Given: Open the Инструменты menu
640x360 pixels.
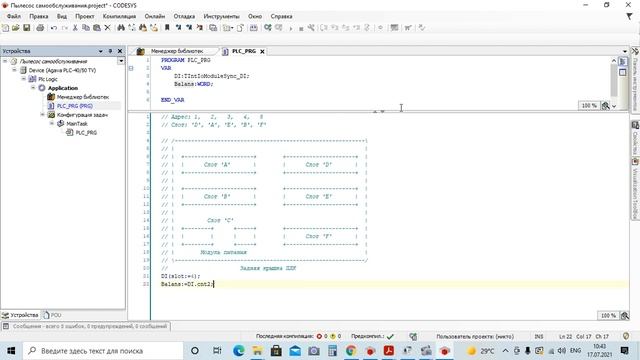Looking at the screenshot, I should [x=221, y=16].
